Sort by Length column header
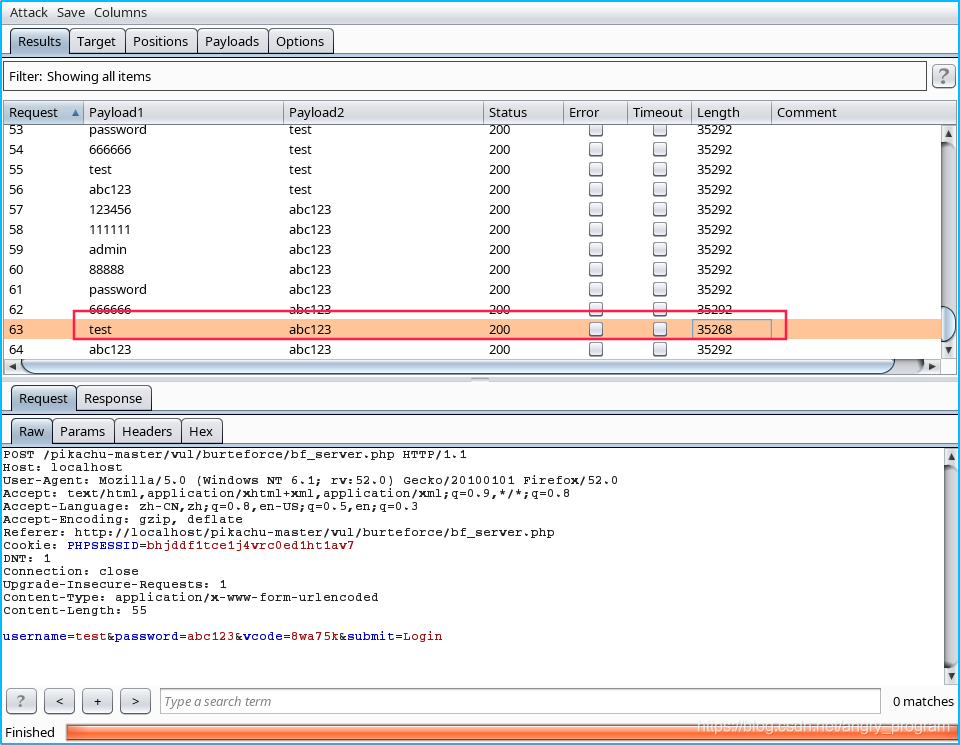This screenshot has width=960, height=745. (x=731, y=113)
